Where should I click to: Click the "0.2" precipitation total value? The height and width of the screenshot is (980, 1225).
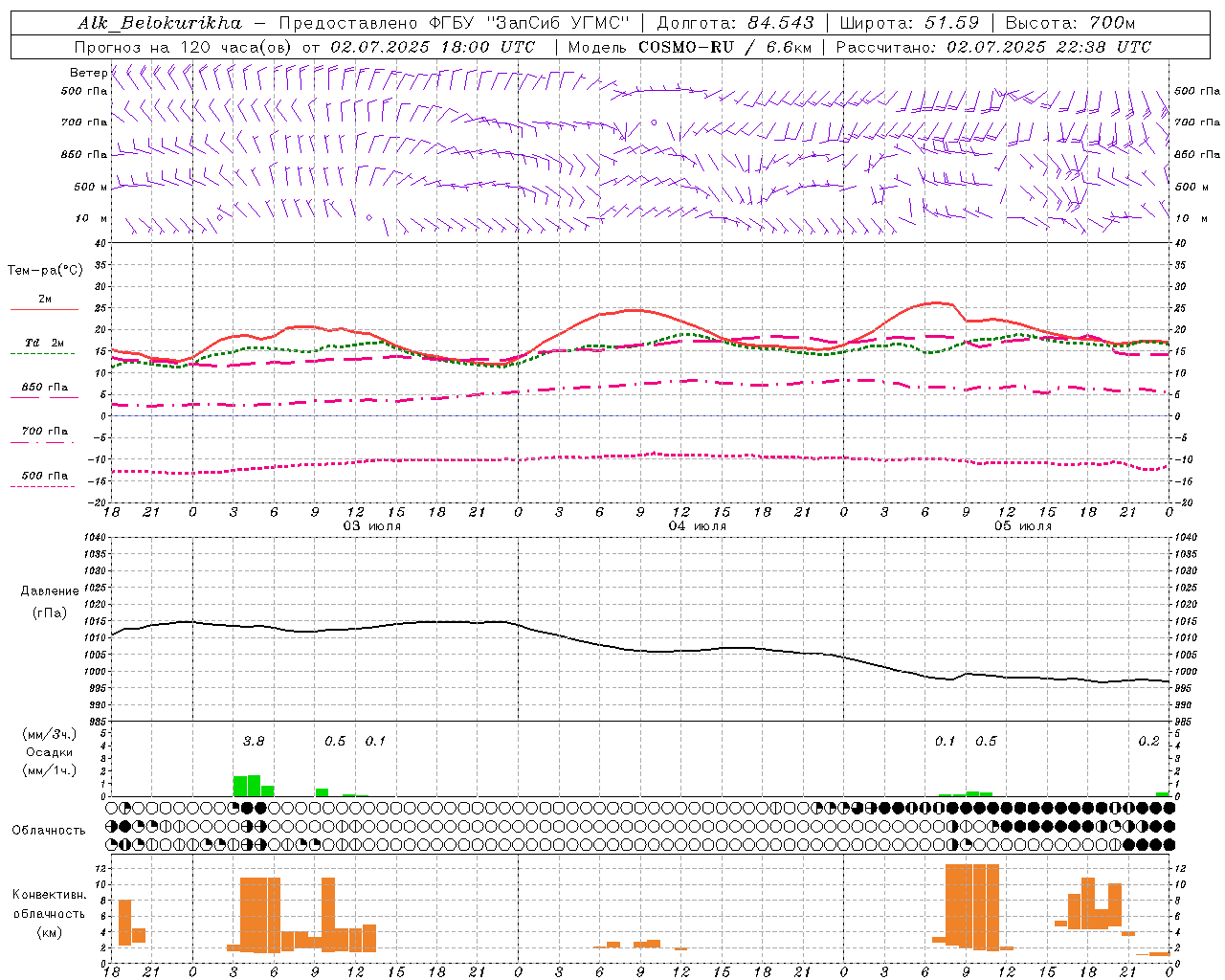1148,741
